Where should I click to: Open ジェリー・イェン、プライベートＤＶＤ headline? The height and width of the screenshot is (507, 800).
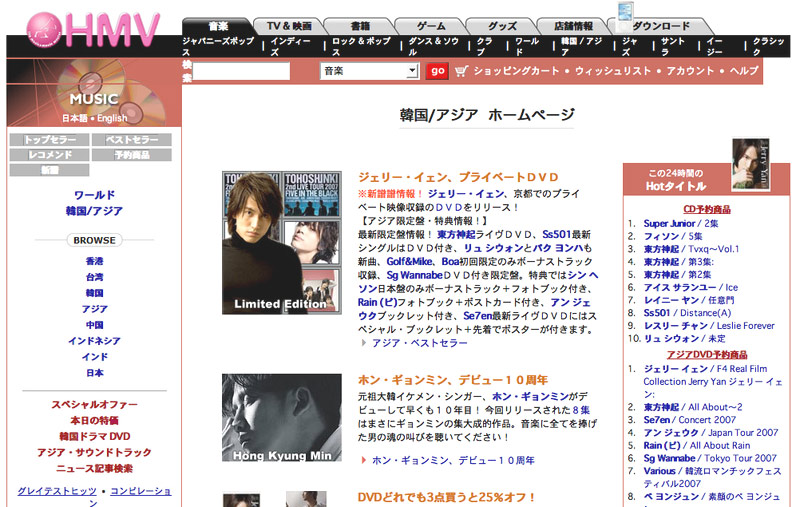[458, 177]
